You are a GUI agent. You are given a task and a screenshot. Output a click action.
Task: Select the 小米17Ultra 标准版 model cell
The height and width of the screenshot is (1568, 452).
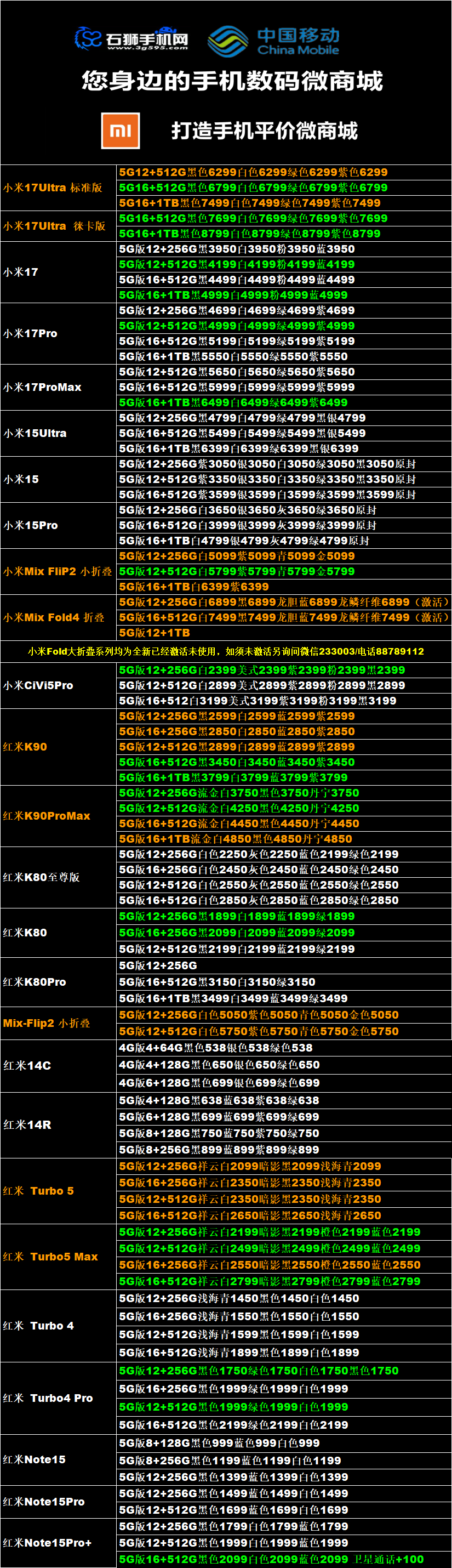point(53,188)
